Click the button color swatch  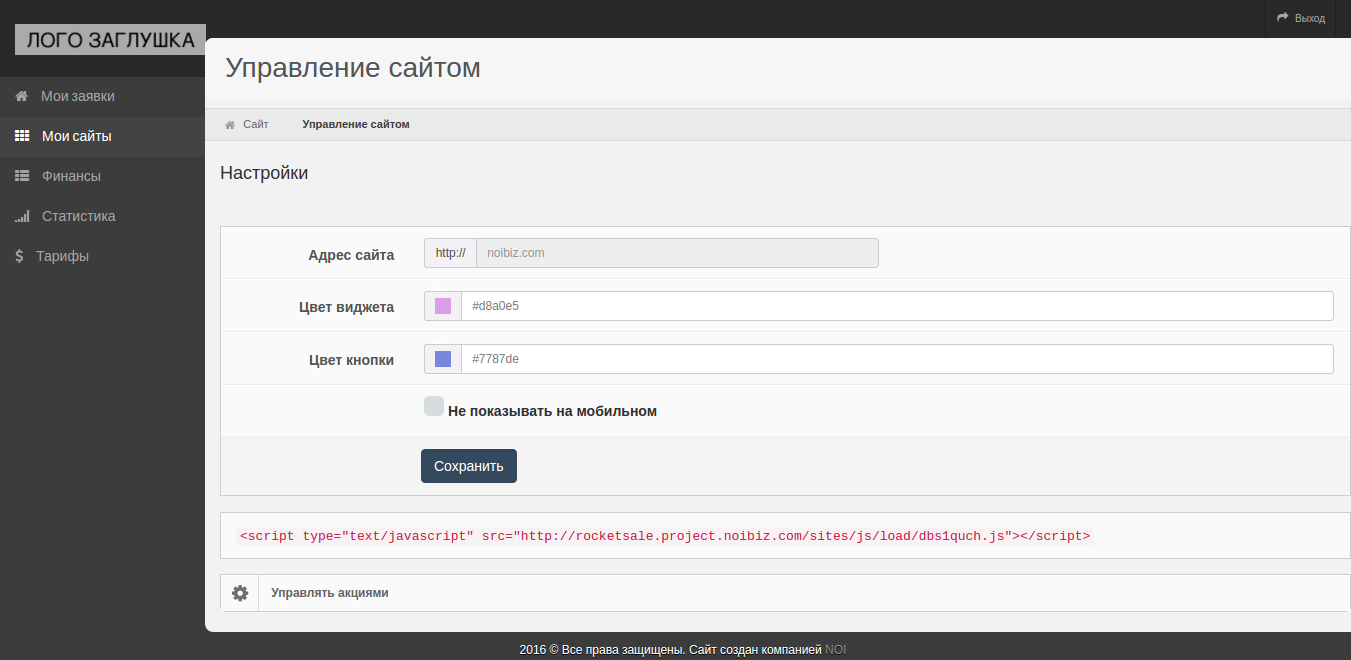(x=443, y=359)
